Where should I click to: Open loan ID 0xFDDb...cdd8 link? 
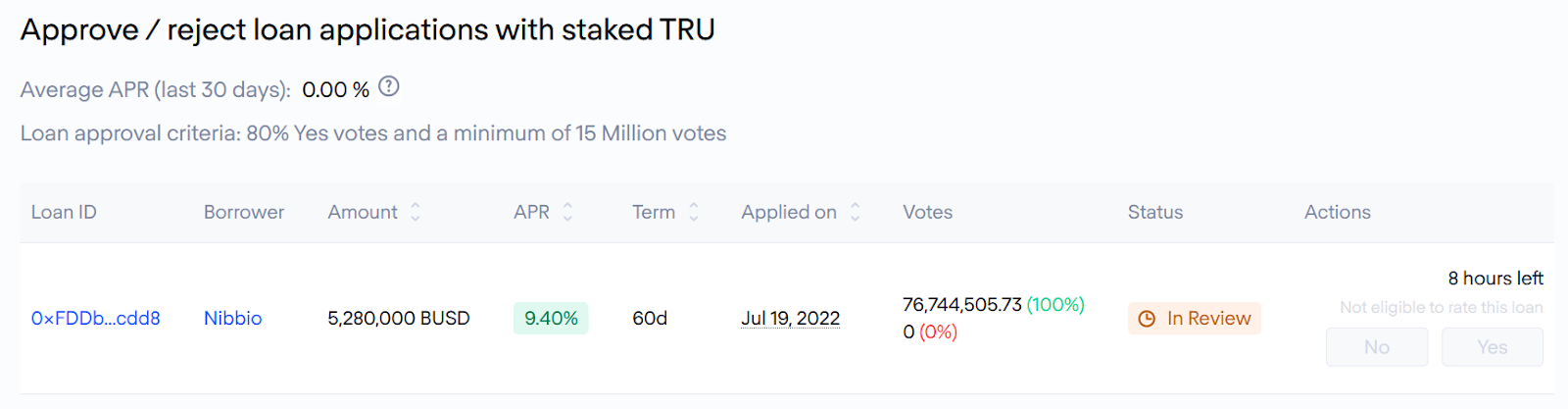pos(96,319)
